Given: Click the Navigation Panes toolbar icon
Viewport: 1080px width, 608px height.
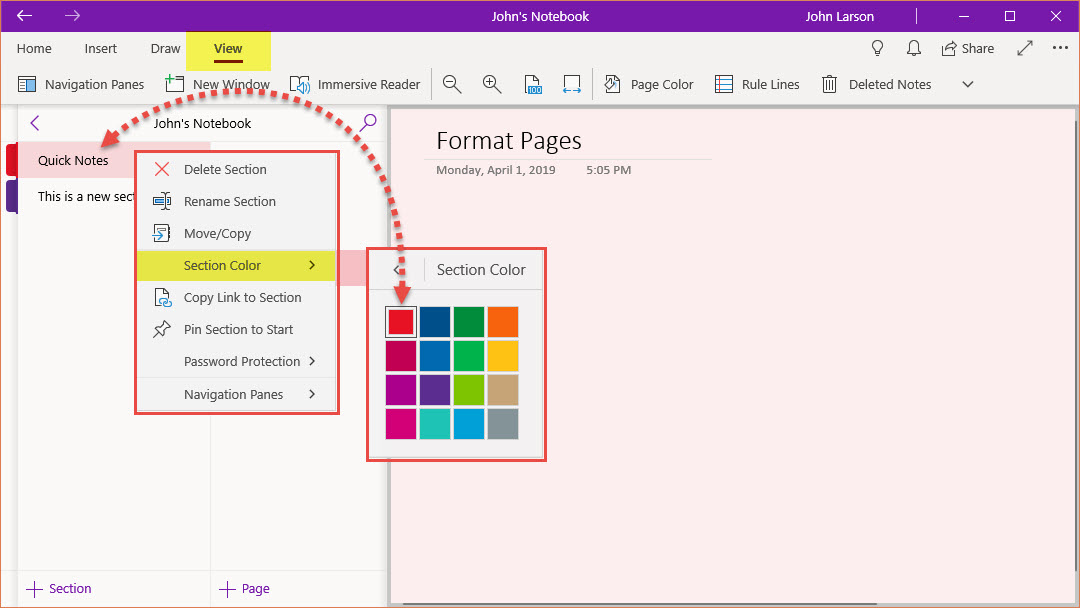Looking at the screenshot, I should coord(28,85).
